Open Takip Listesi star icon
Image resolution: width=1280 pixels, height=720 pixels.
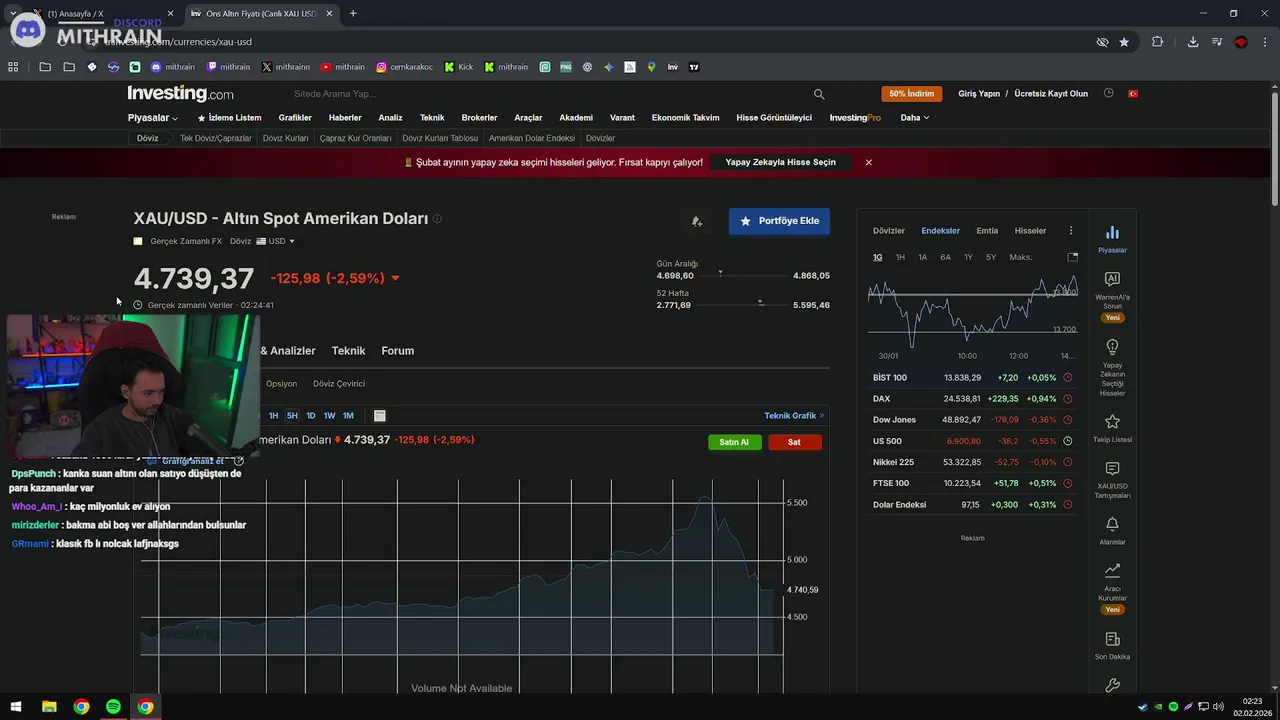coord(1112,422)
